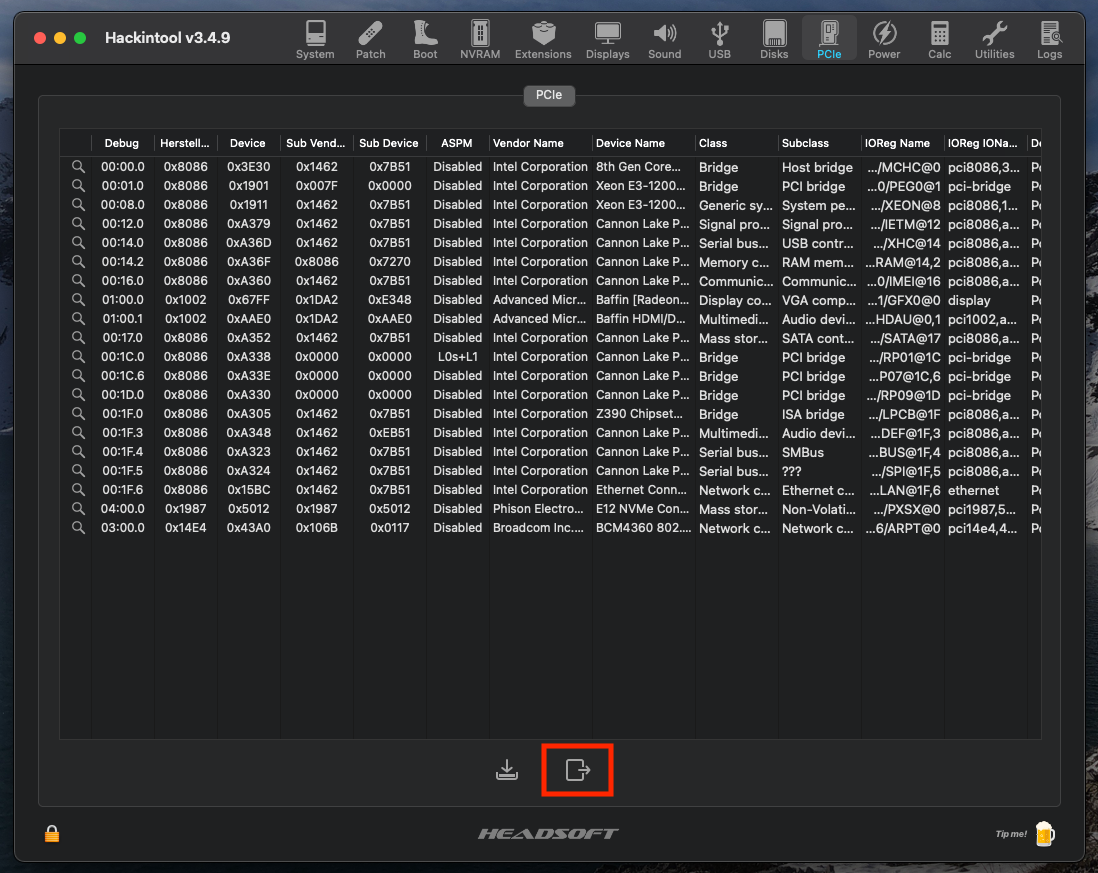
Task: Select the Ethernet Conn... device cell
Action: (x=641, y=489)
